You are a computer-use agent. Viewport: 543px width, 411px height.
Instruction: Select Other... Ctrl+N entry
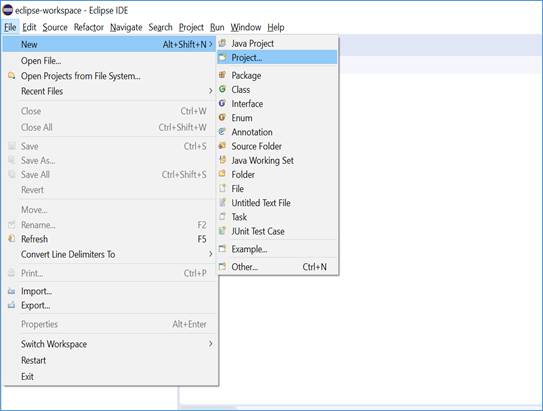(x=277, y=267)
